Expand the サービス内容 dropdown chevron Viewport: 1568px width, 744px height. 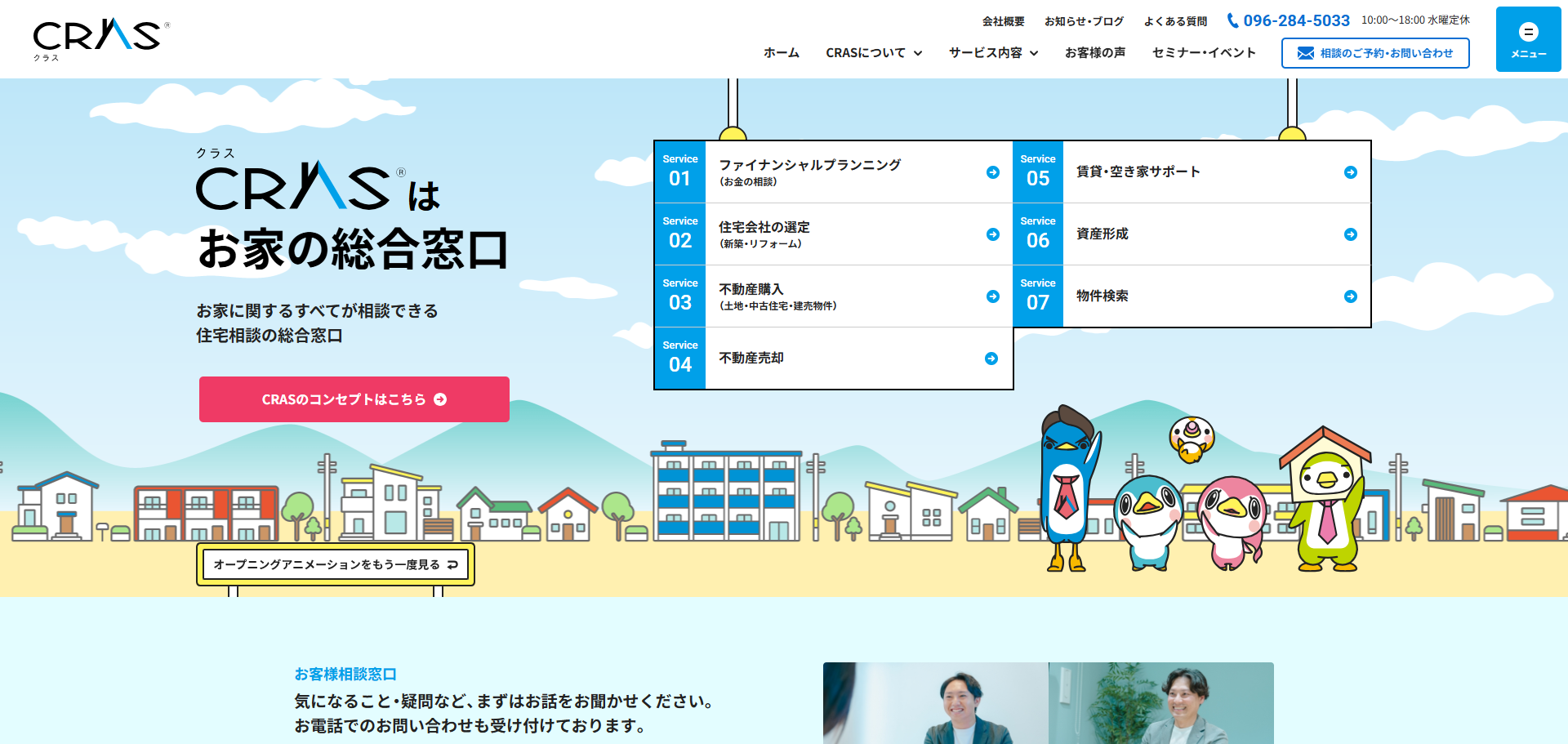(1034, 53)
